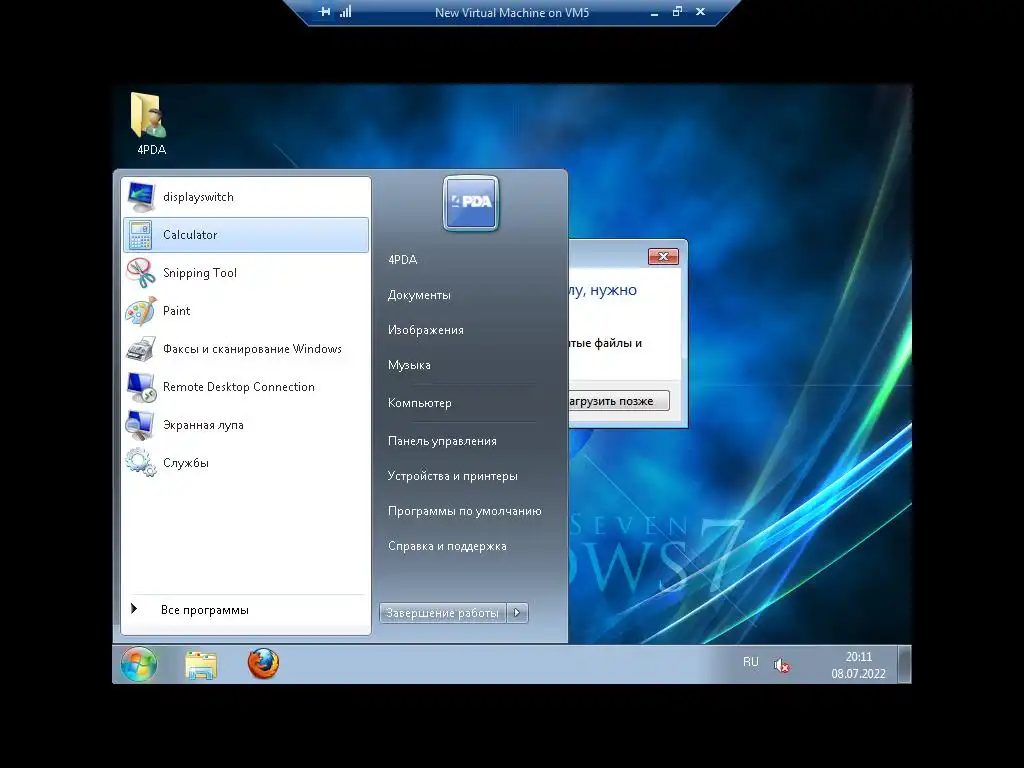Screen dimensions: 1024x768
Task: Open Remote Desktop Connection entry
Action: tap(246, 387)
